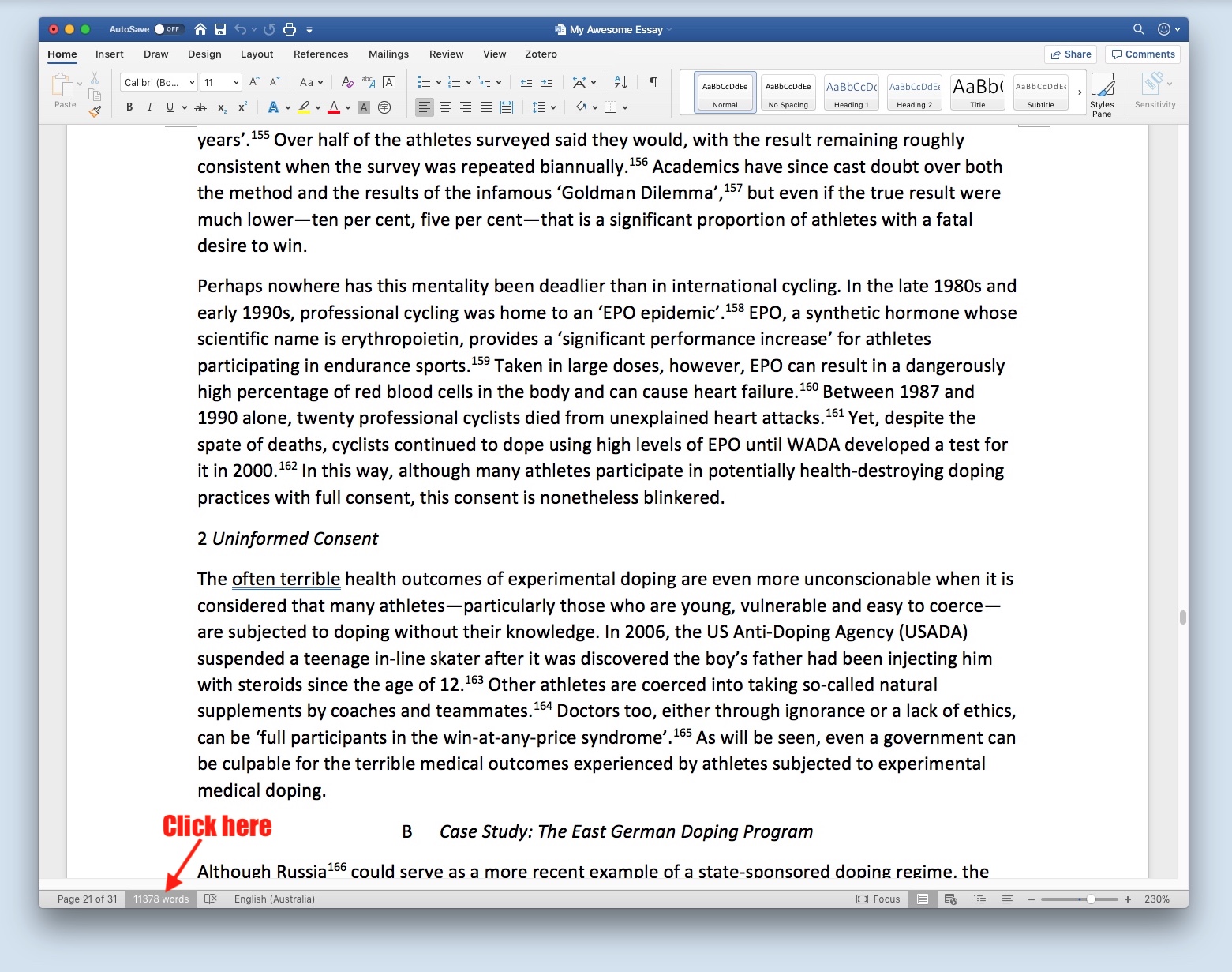Switch to the References ribbon tab
Viewport: 1232px width, 972px height.
320,54
